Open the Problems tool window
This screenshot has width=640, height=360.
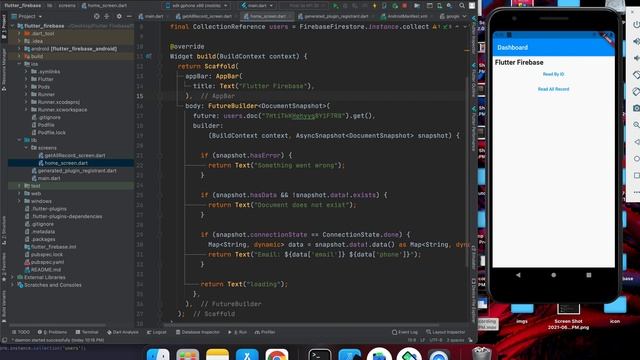click(x=52, y=332)
